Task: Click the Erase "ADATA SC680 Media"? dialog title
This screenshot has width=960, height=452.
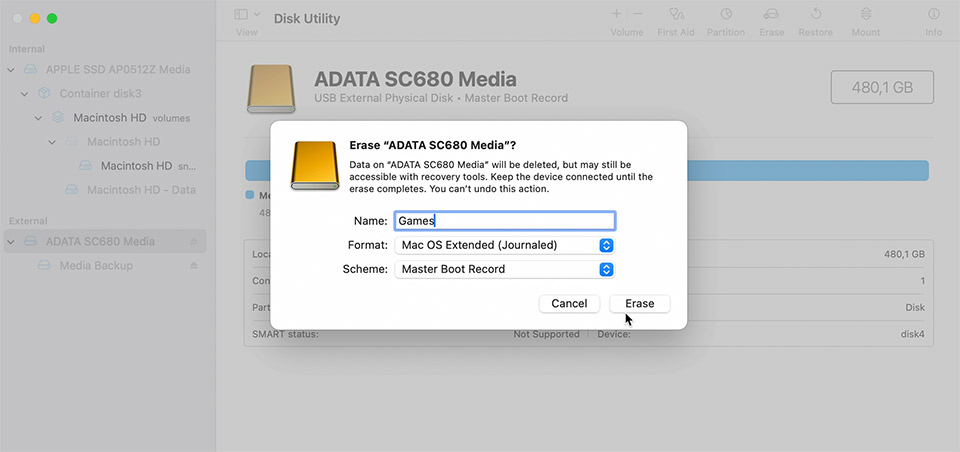Action: (x=433, y=145)
